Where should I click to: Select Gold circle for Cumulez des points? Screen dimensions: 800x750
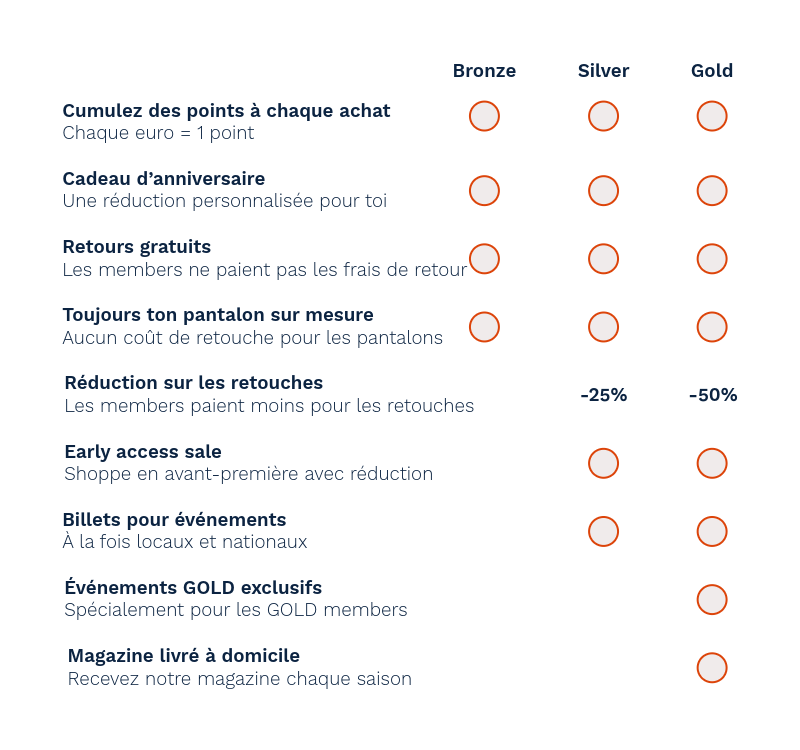[x=712, y=116]
